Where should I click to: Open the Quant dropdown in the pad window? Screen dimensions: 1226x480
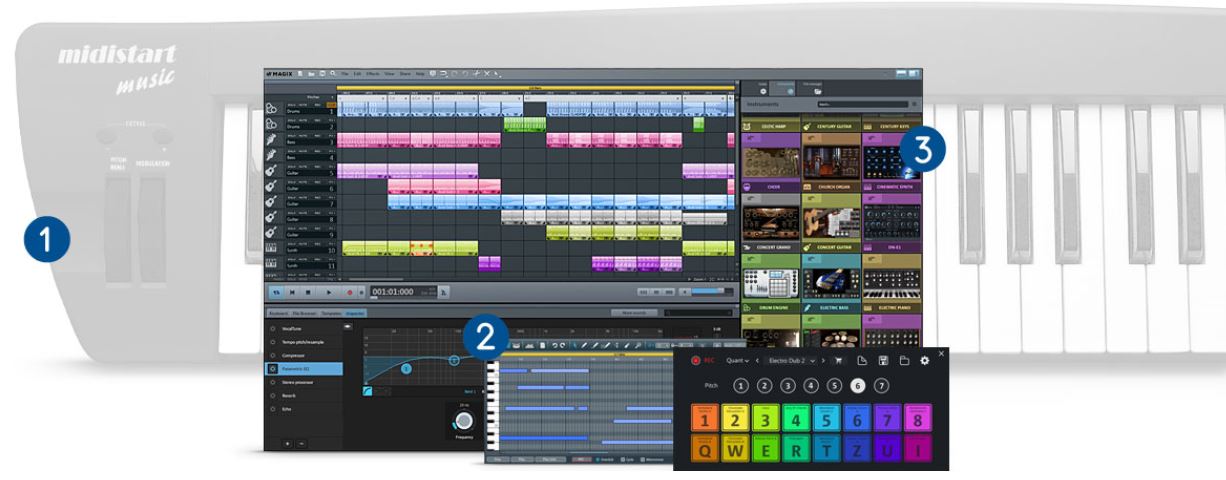click(x=737, y=360)
